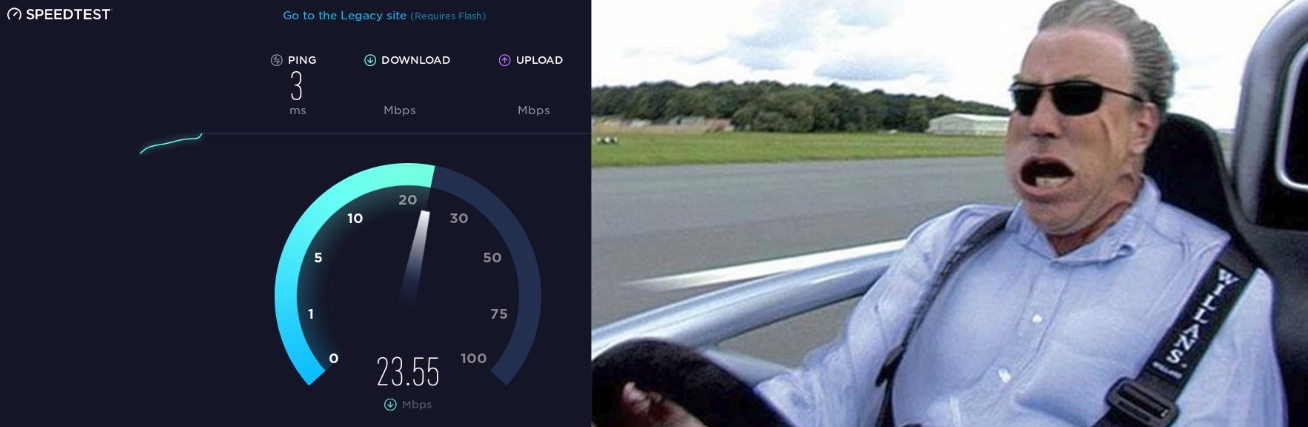Image resolution: width=1308 pixels, height=427 pixels.
Task: Click the SPEEDTEST brand text
Action: tap(68, 14)
